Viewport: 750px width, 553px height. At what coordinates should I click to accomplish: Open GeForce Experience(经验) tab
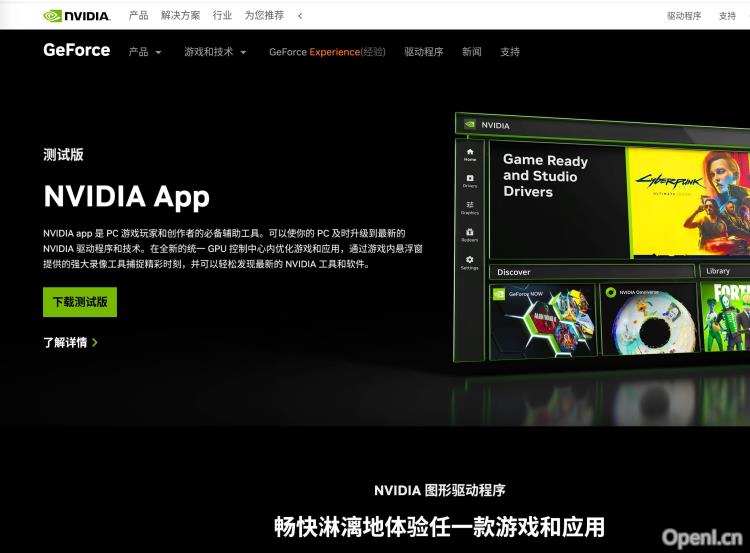(327, 52)
